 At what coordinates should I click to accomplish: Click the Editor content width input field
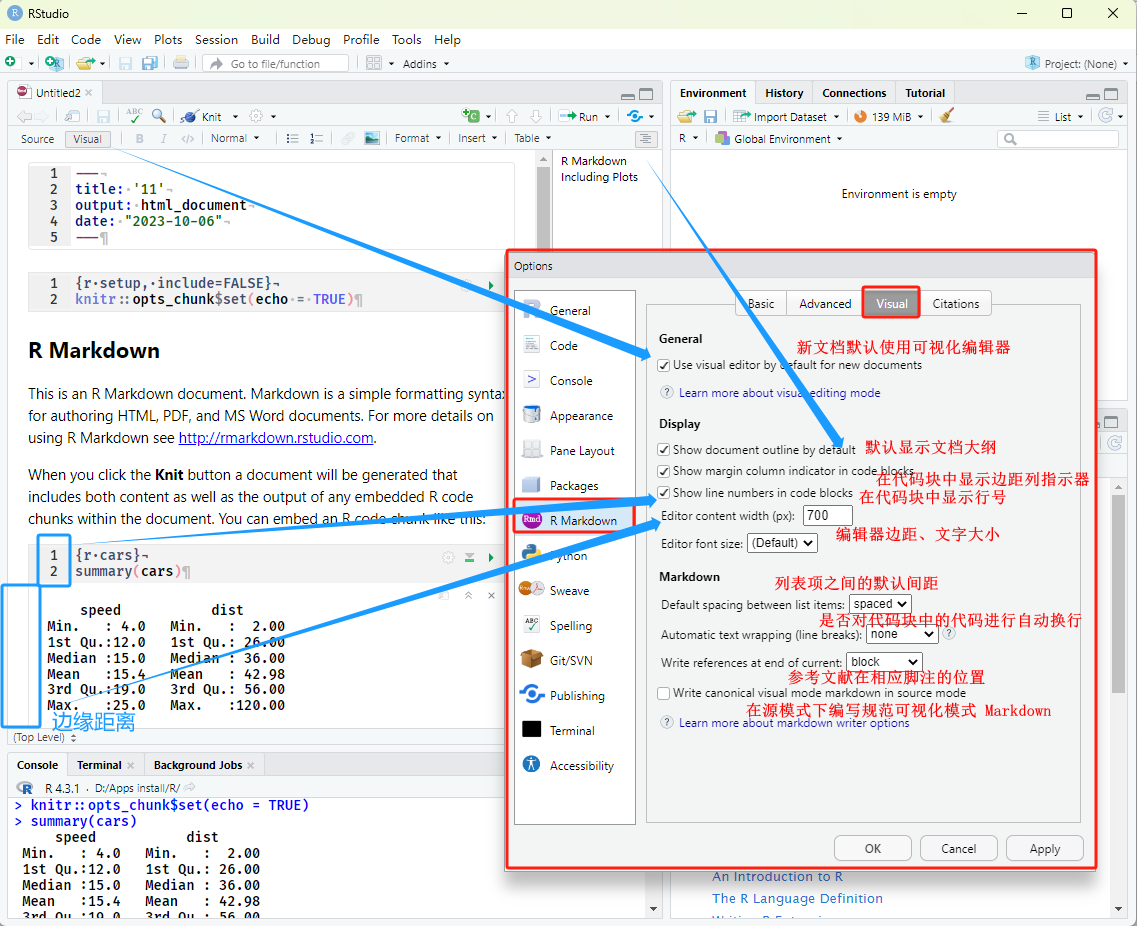[827, 516]
